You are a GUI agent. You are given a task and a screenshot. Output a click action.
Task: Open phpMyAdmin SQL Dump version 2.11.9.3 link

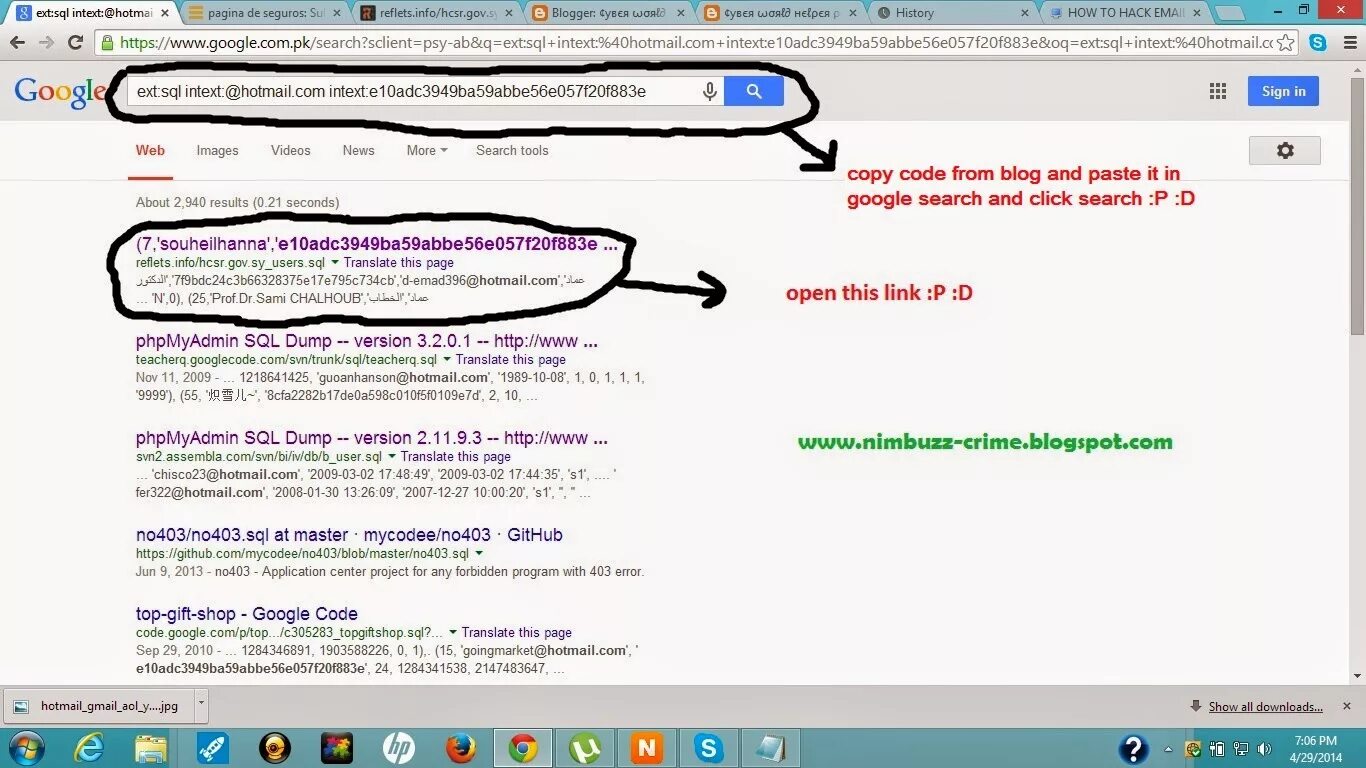372,438
